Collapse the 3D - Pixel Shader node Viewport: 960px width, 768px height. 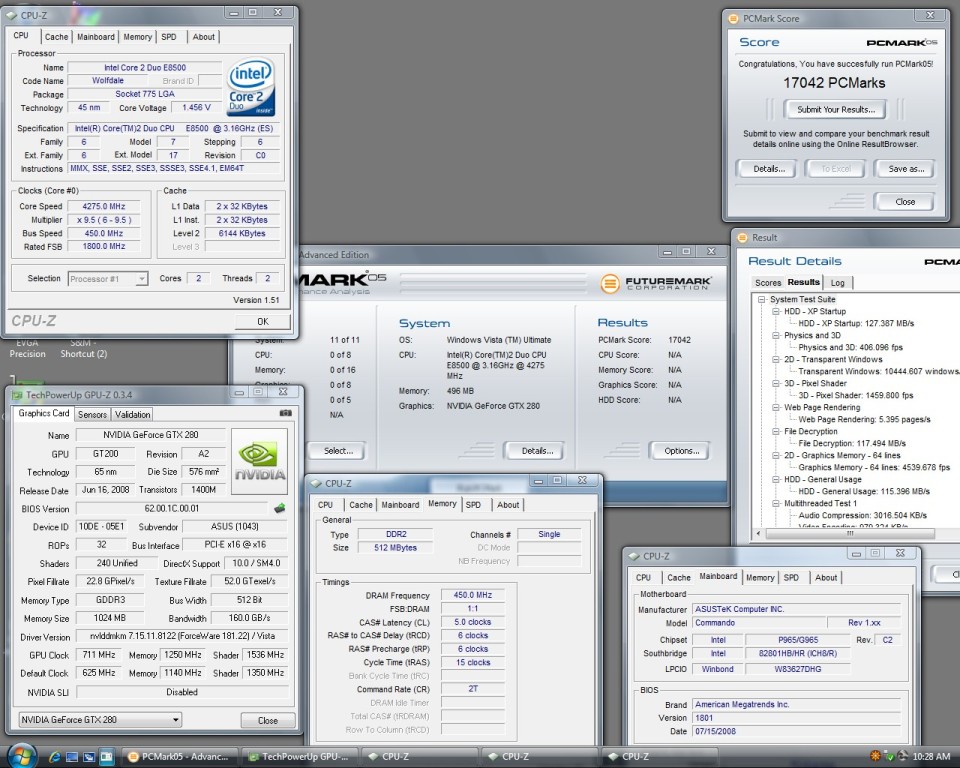click(x=776, y=383)
